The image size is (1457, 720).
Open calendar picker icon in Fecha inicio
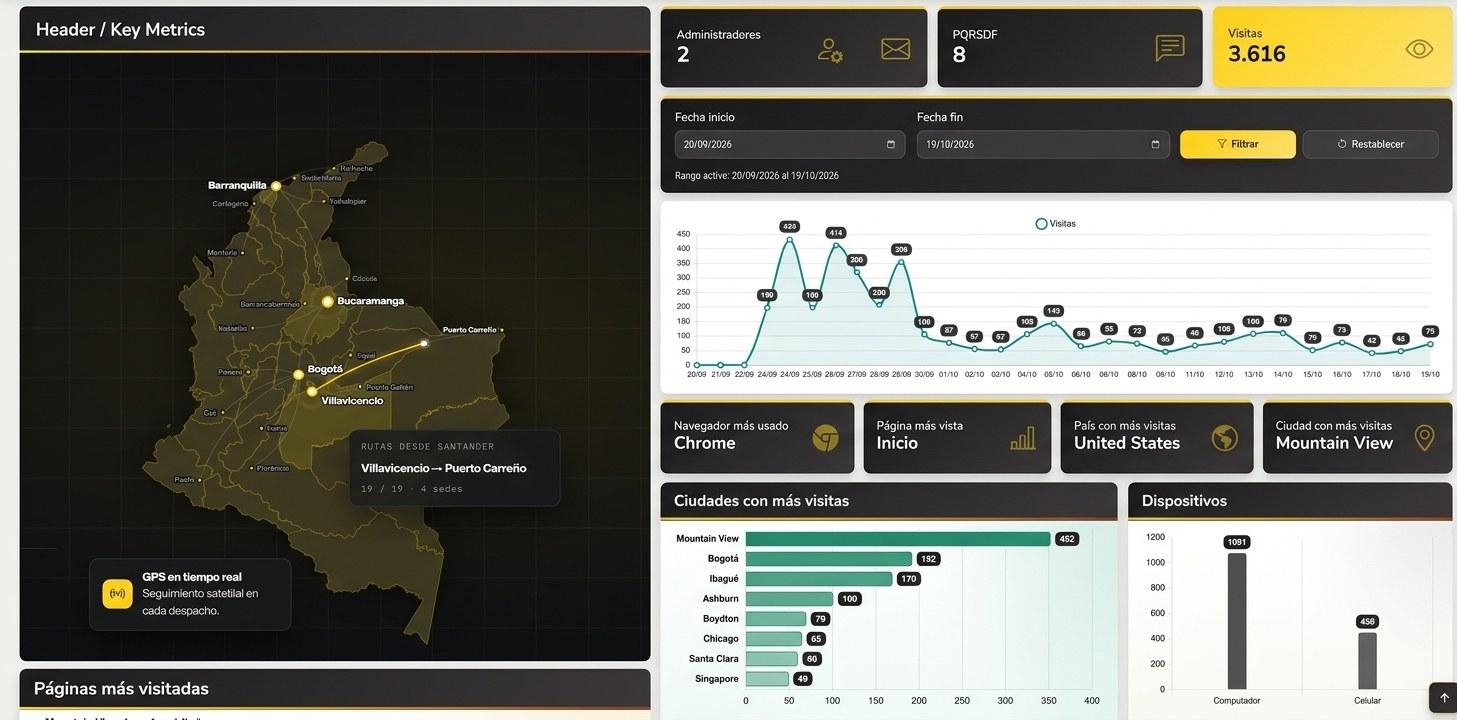[x=891, y=144]
